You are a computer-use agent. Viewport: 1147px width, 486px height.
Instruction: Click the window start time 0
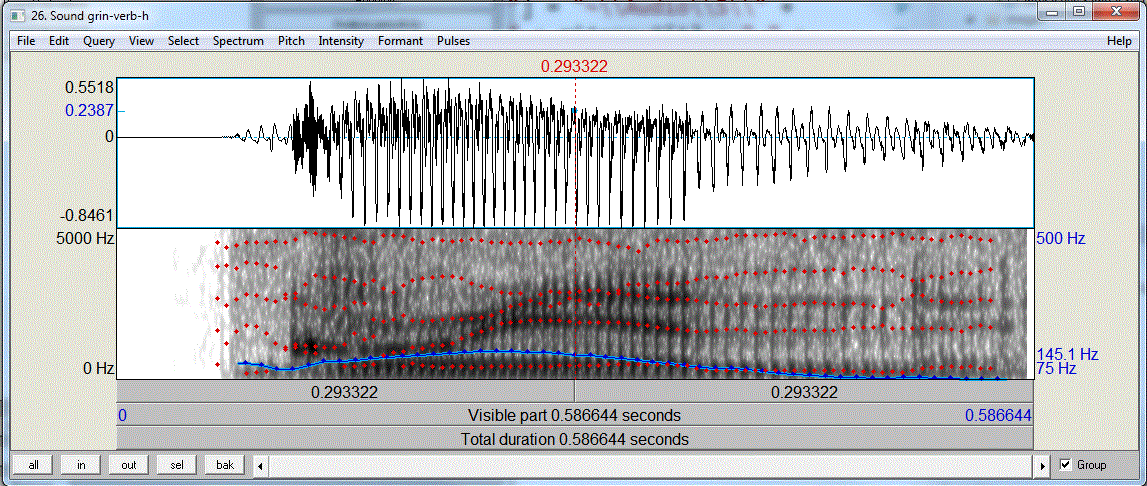[x=122, y=416]
